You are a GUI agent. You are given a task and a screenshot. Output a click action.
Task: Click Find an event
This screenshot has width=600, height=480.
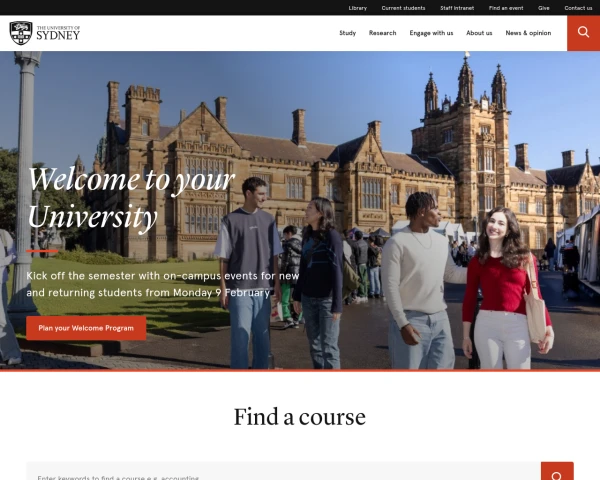pyautogui.click(x=506, y=8)
